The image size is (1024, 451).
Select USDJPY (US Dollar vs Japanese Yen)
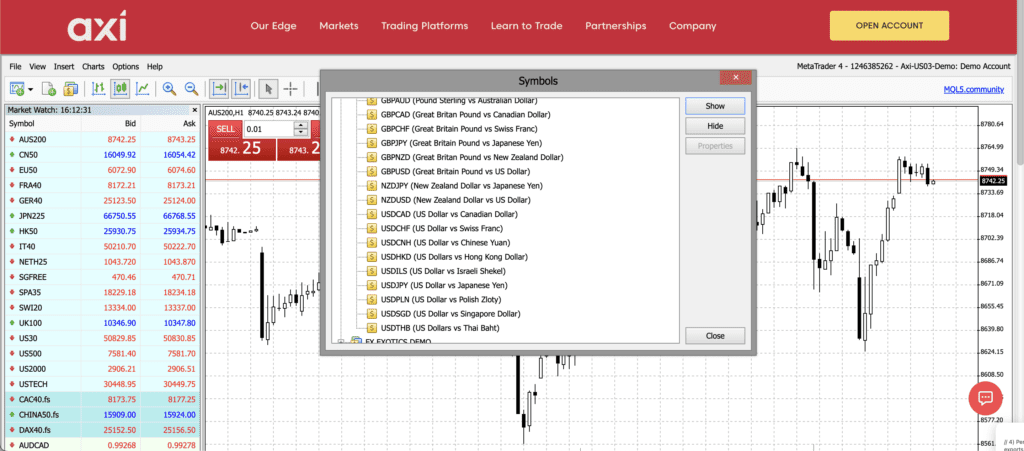(x=444, y=285)
